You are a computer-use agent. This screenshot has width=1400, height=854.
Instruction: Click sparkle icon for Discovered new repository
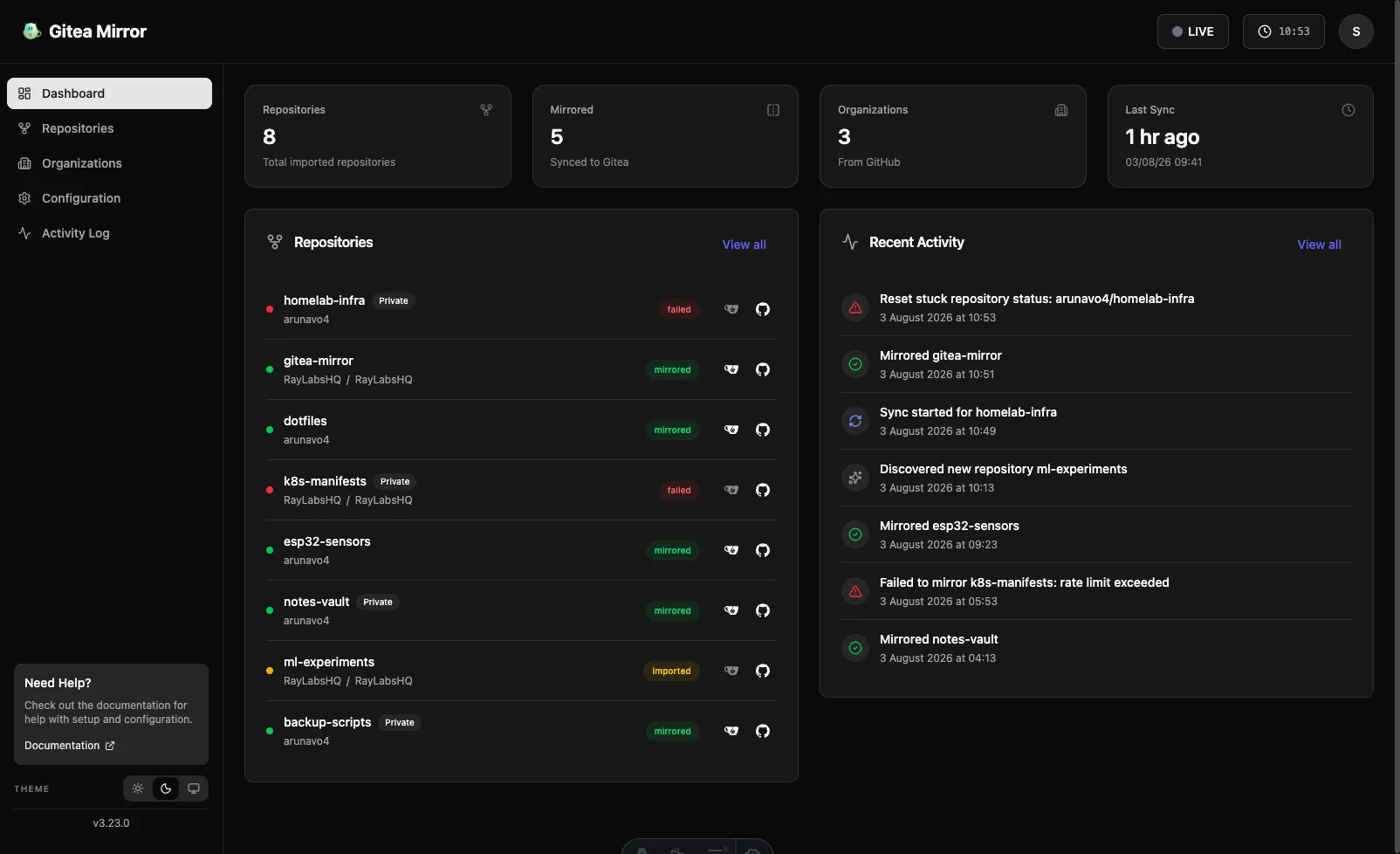pos(855,478)
